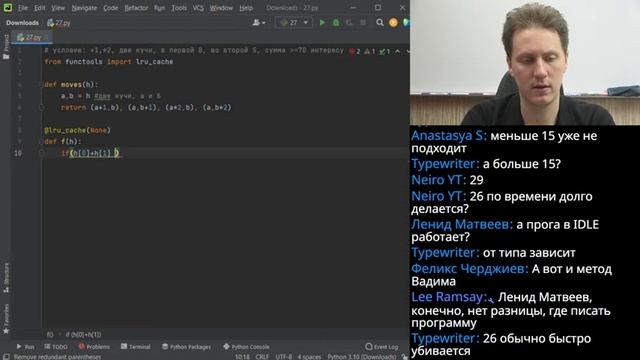Open the Run menu
The image size is (640, 360).
click(159, 8)
